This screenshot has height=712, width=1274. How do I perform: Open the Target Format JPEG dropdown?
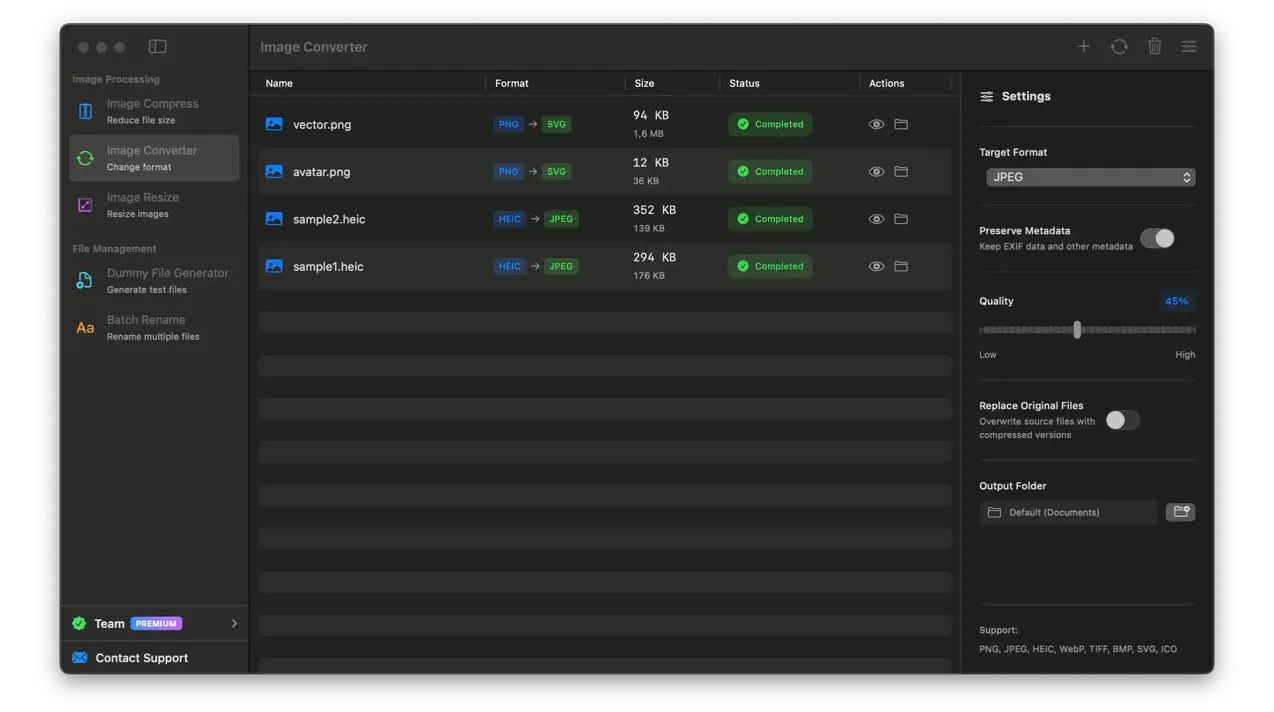(1089, 177)
